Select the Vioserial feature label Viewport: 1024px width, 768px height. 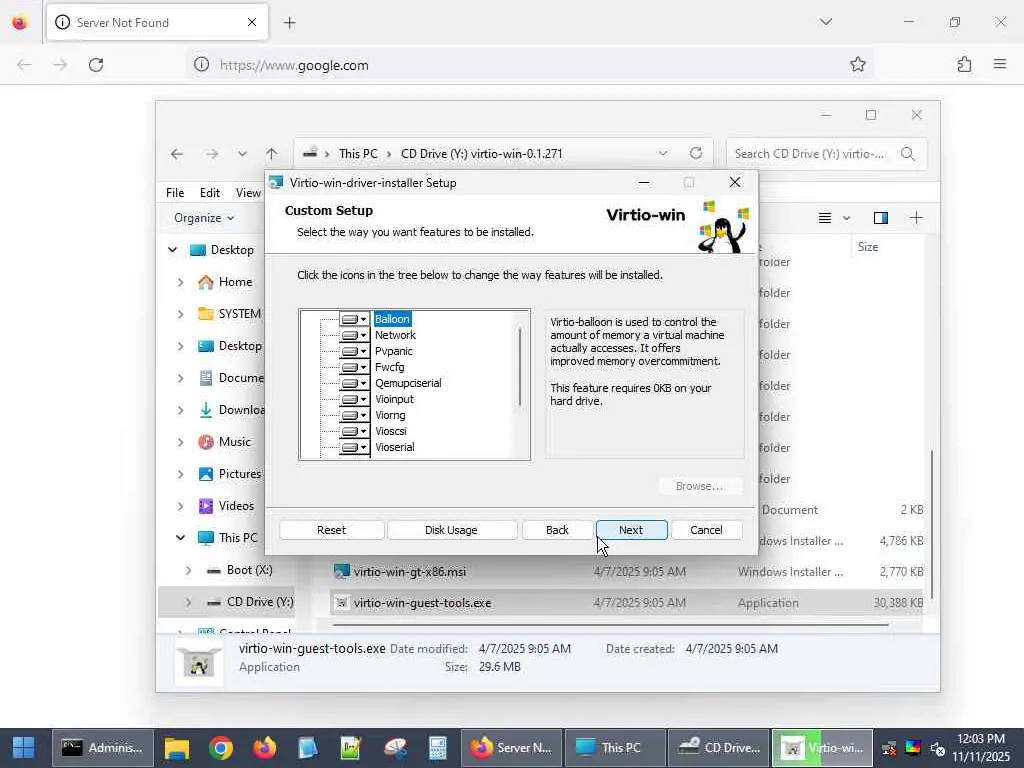coord(394,447)
